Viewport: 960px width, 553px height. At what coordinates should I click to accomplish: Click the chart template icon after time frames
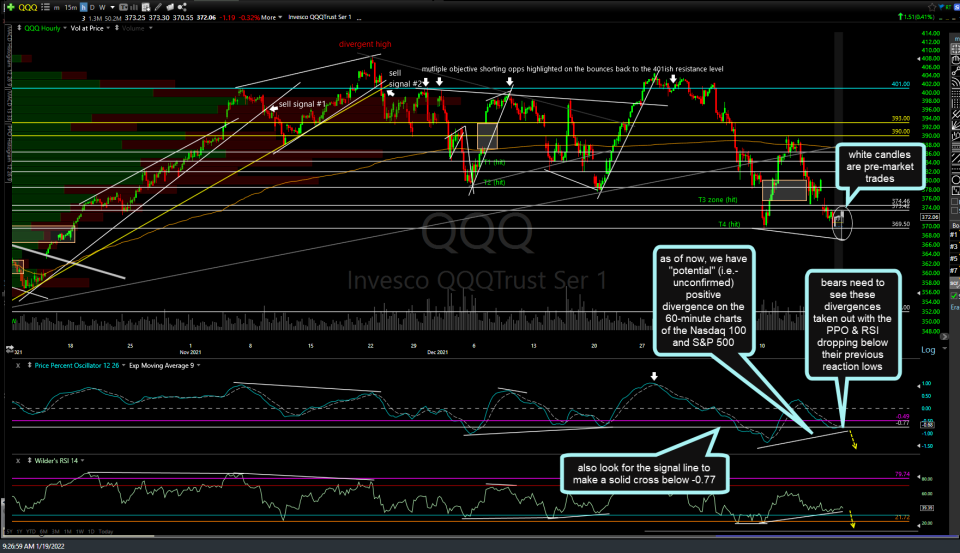pos(123,7)
